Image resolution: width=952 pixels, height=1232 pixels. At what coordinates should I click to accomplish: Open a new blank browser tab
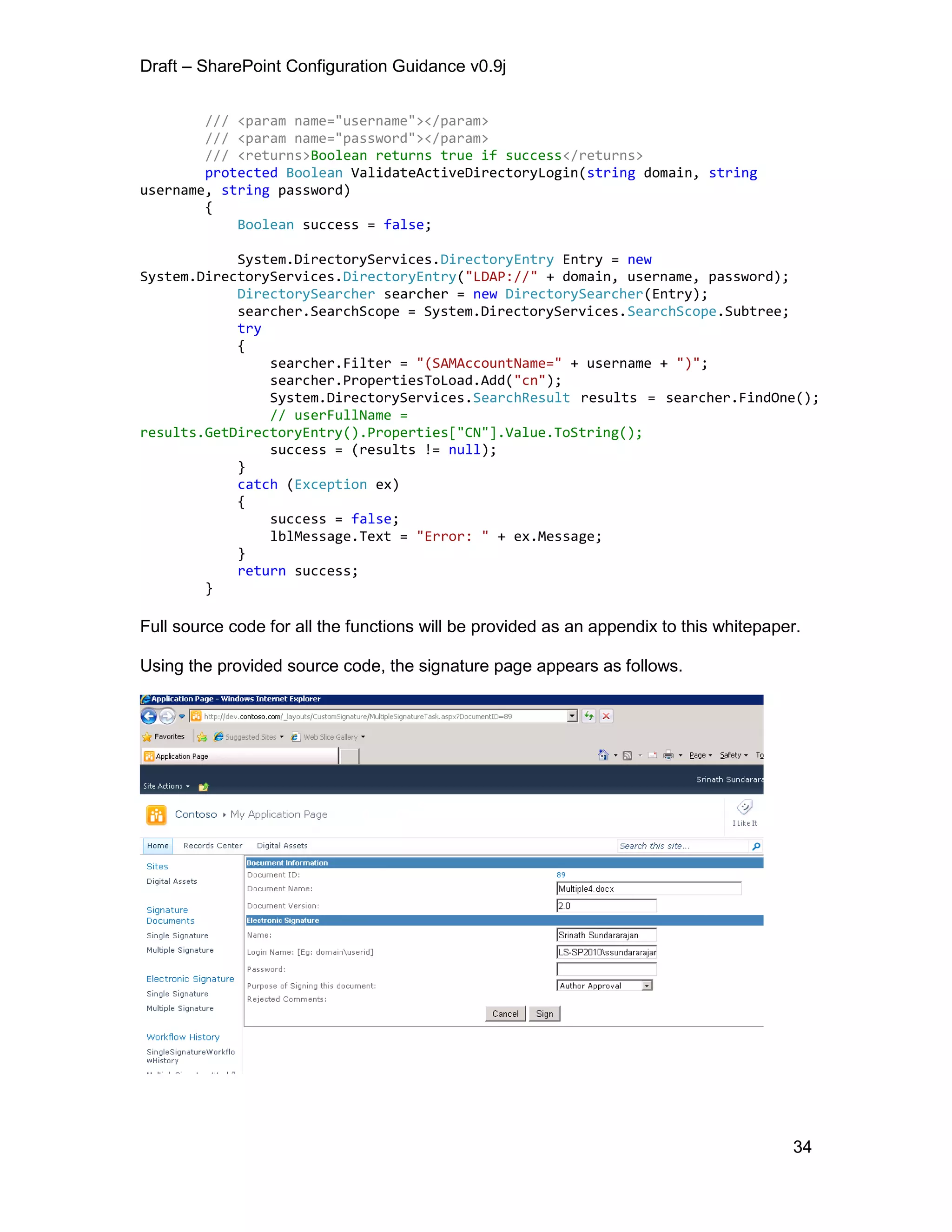[x=350, y=756]
